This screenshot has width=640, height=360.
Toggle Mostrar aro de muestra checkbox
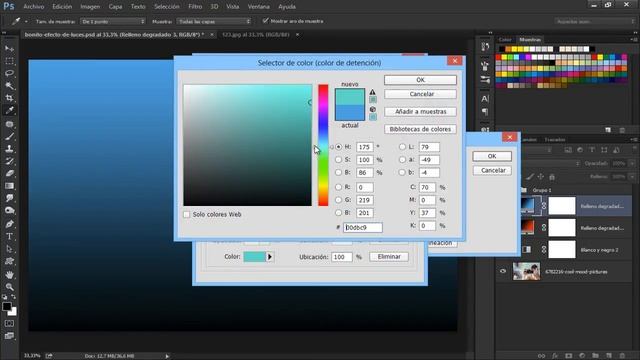265,20
